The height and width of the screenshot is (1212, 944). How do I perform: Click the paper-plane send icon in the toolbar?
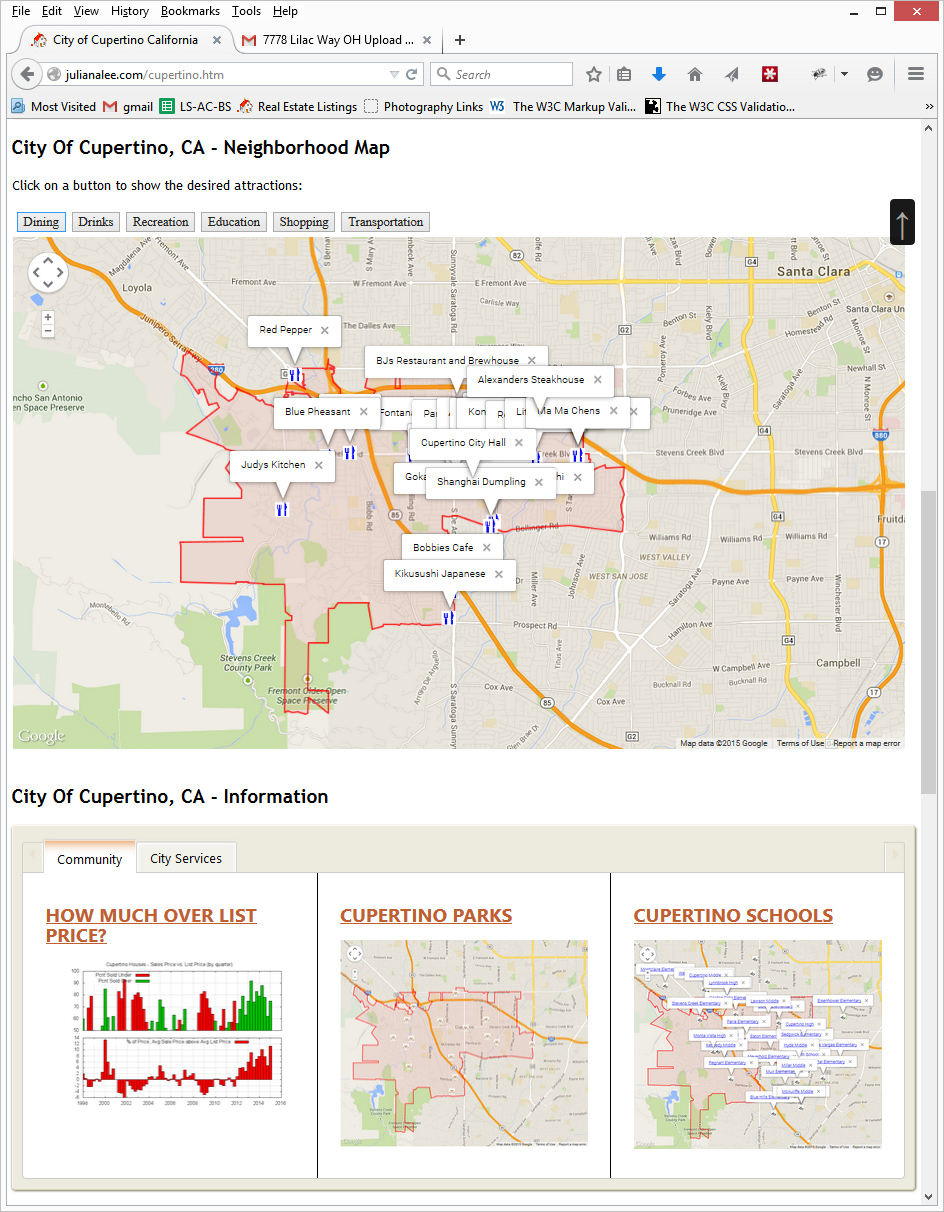(x=731, y=74)
